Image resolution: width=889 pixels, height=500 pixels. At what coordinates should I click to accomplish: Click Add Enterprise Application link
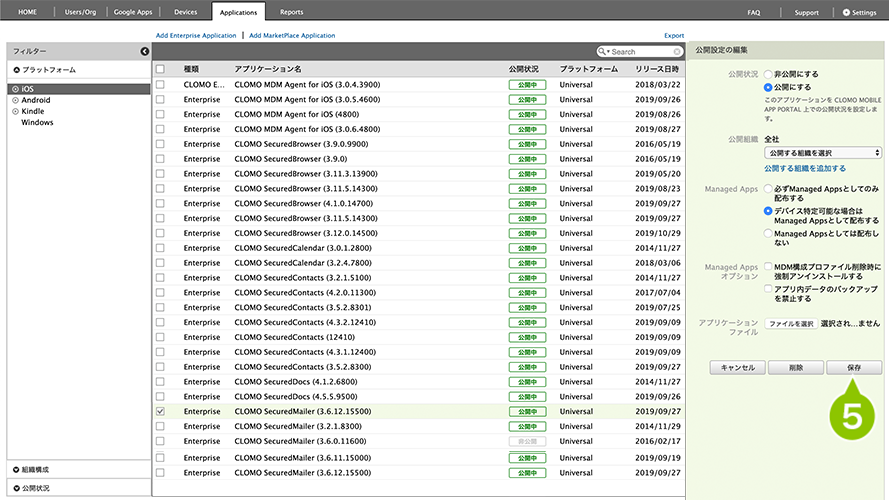[x=196, y=35]
